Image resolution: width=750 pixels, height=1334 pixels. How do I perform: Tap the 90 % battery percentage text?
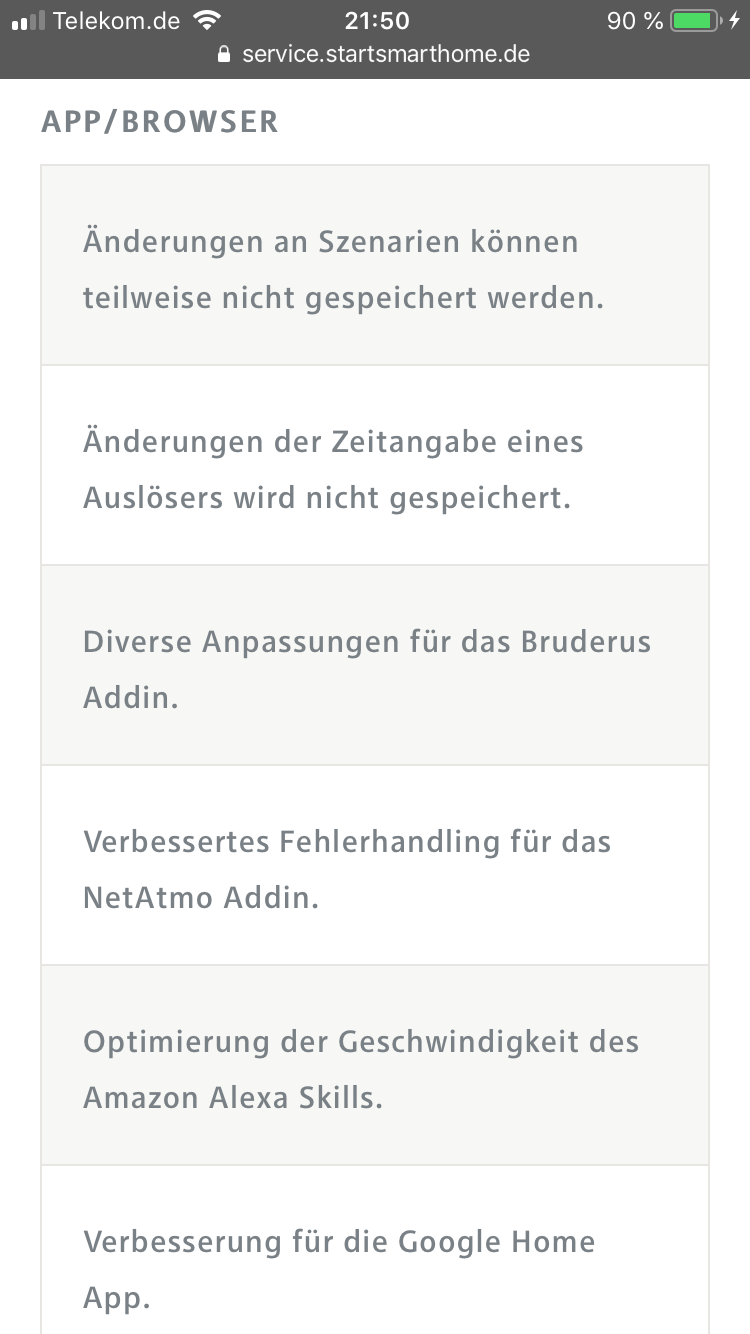(x=635, y=21)
